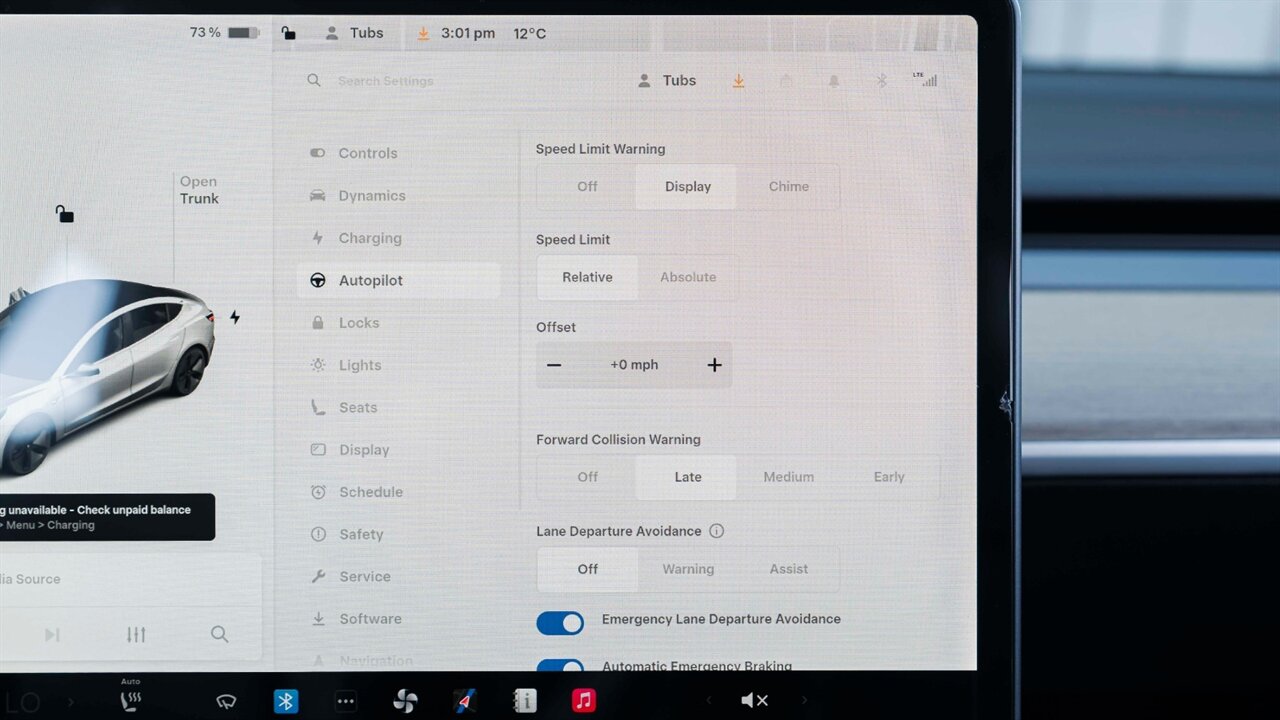Image resolution: width=1280 pixels, height=720 pixels.
Task: Launch the Music app icon
Action: tap(584, 701)
